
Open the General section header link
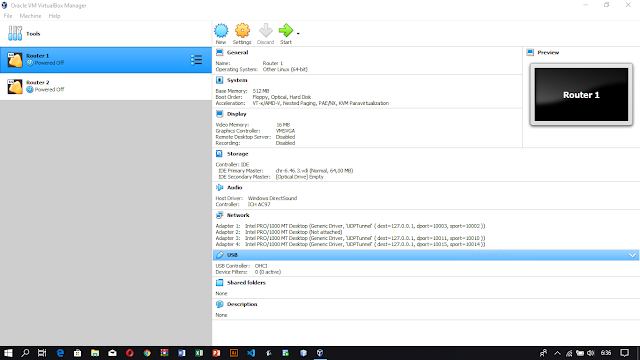(x=237, y=53)
